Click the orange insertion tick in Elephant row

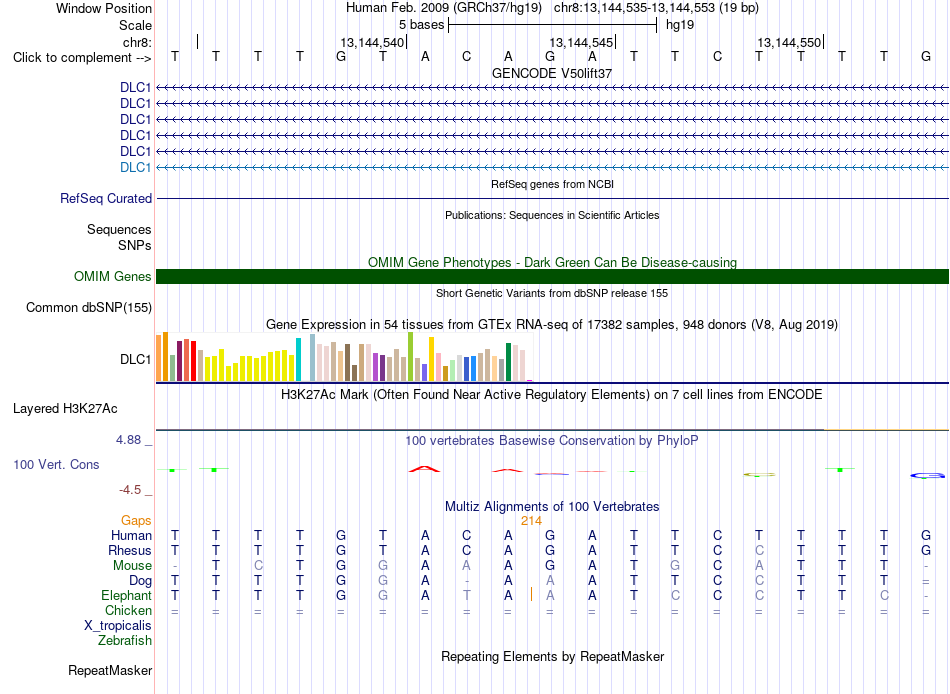(x=531, y=594)
